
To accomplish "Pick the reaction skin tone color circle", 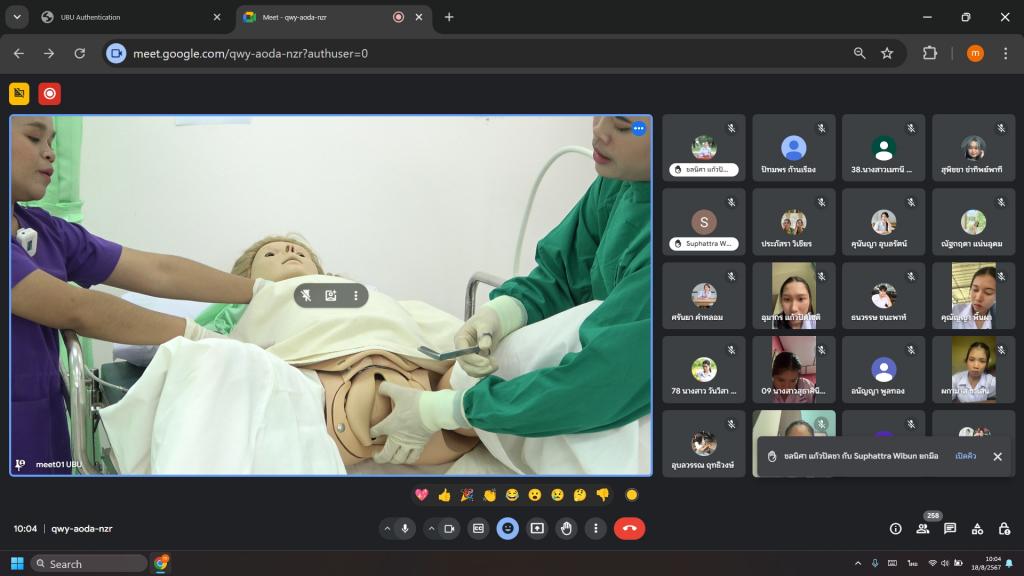I will pos(631,494).
